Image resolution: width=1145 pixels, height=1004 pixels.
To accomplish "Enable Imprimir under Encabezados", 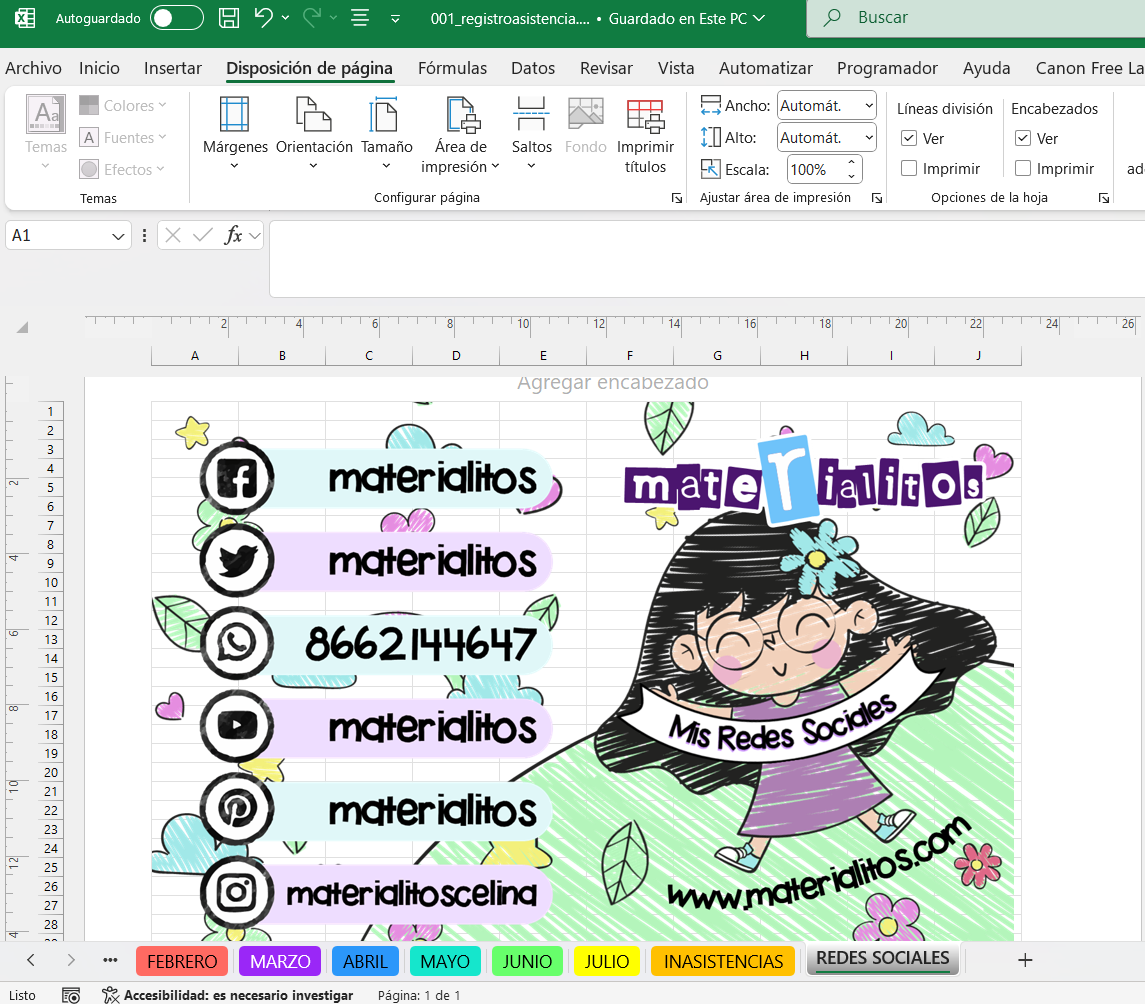I will [x=1023, y=169].
